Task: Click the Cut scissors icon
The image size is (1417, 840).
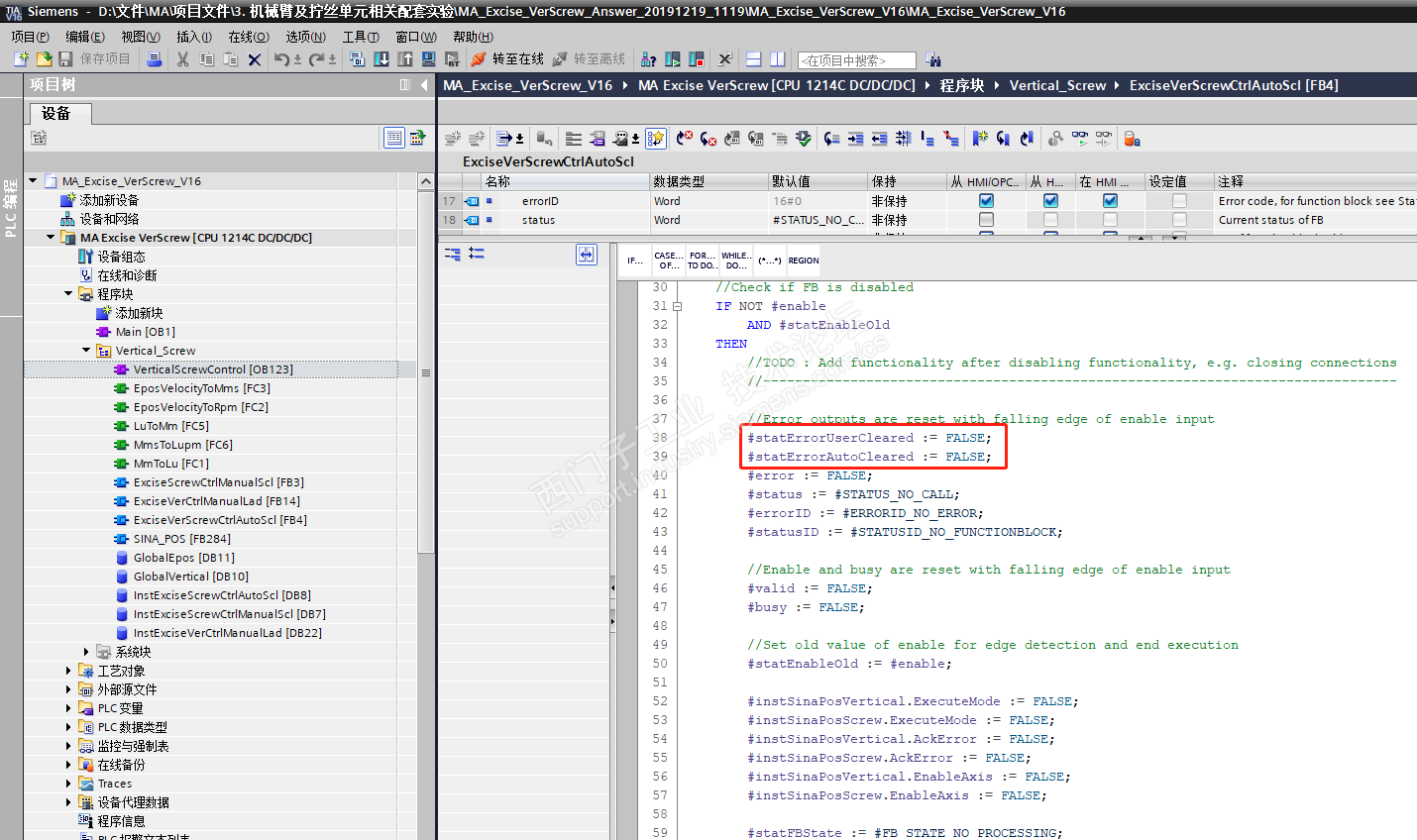Action: tap(182, 59)
